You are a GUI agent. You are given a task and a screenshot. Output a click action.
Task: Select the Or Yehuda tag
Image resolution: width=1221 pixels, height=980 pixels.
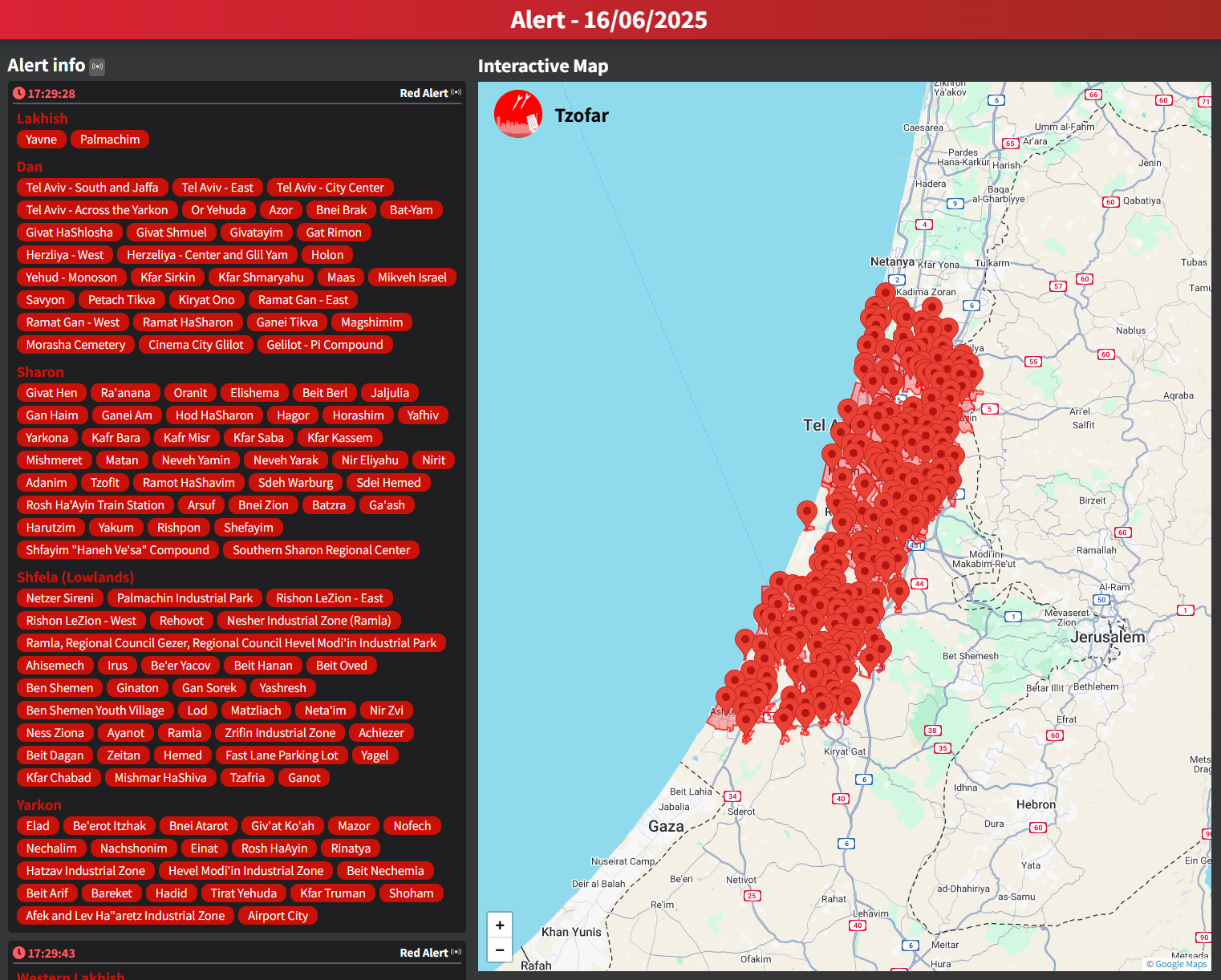(x=219, y=210)
